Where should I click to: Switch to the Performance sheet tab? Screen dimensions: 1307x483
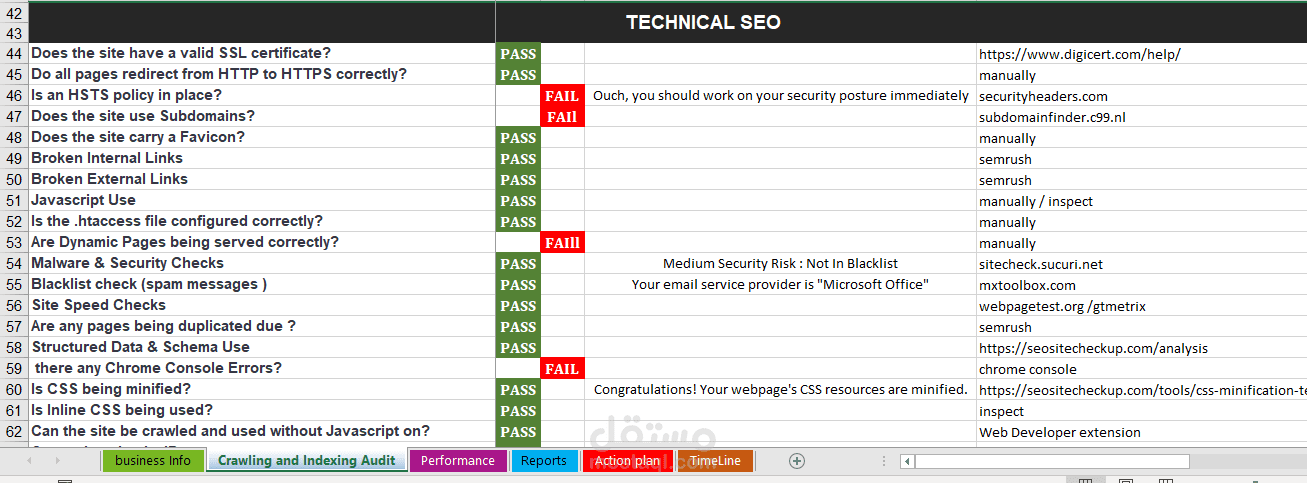(457, 461)
